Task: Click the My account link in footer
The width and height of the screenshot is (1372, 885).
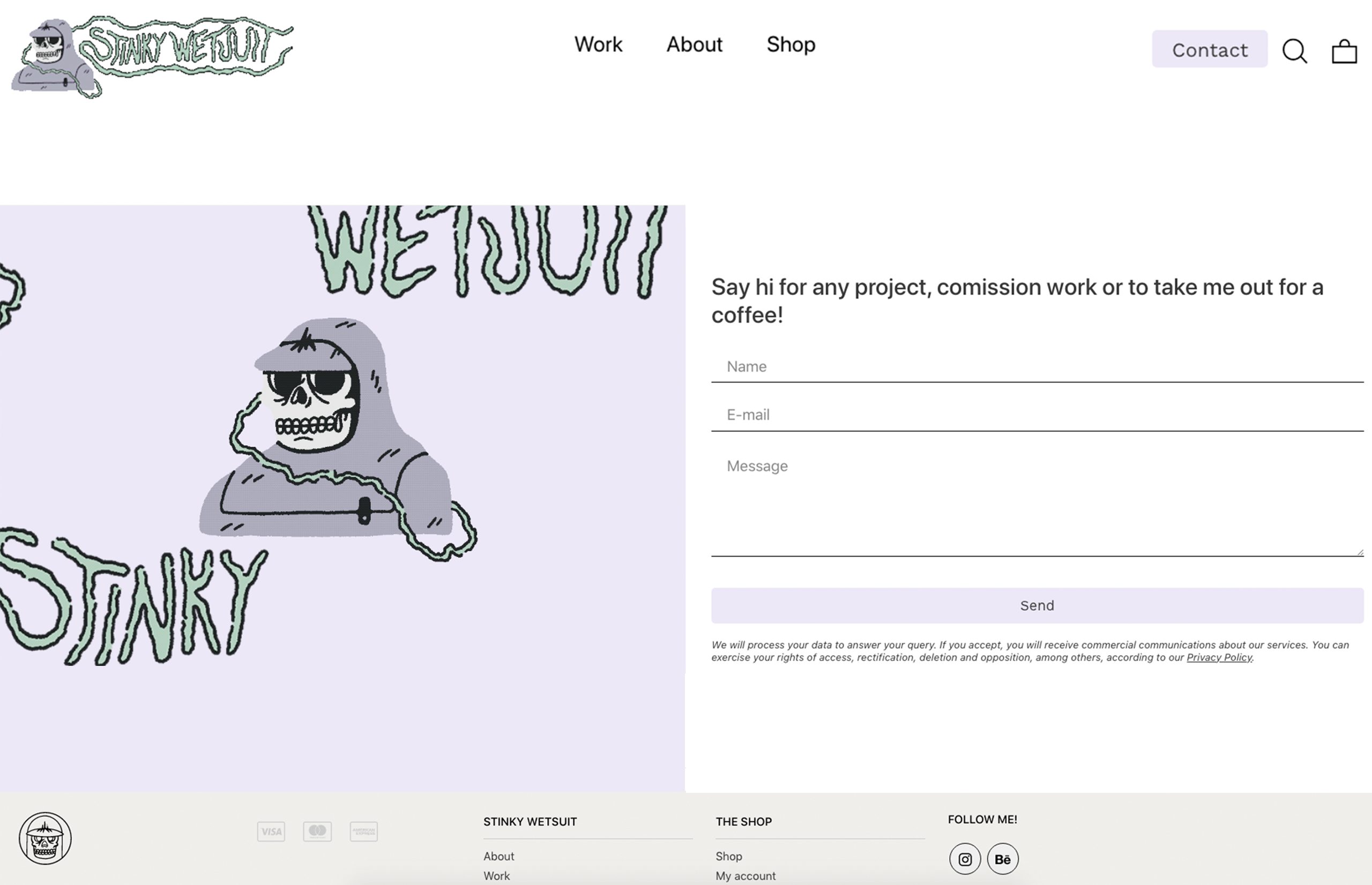Action: pos(745,876)
